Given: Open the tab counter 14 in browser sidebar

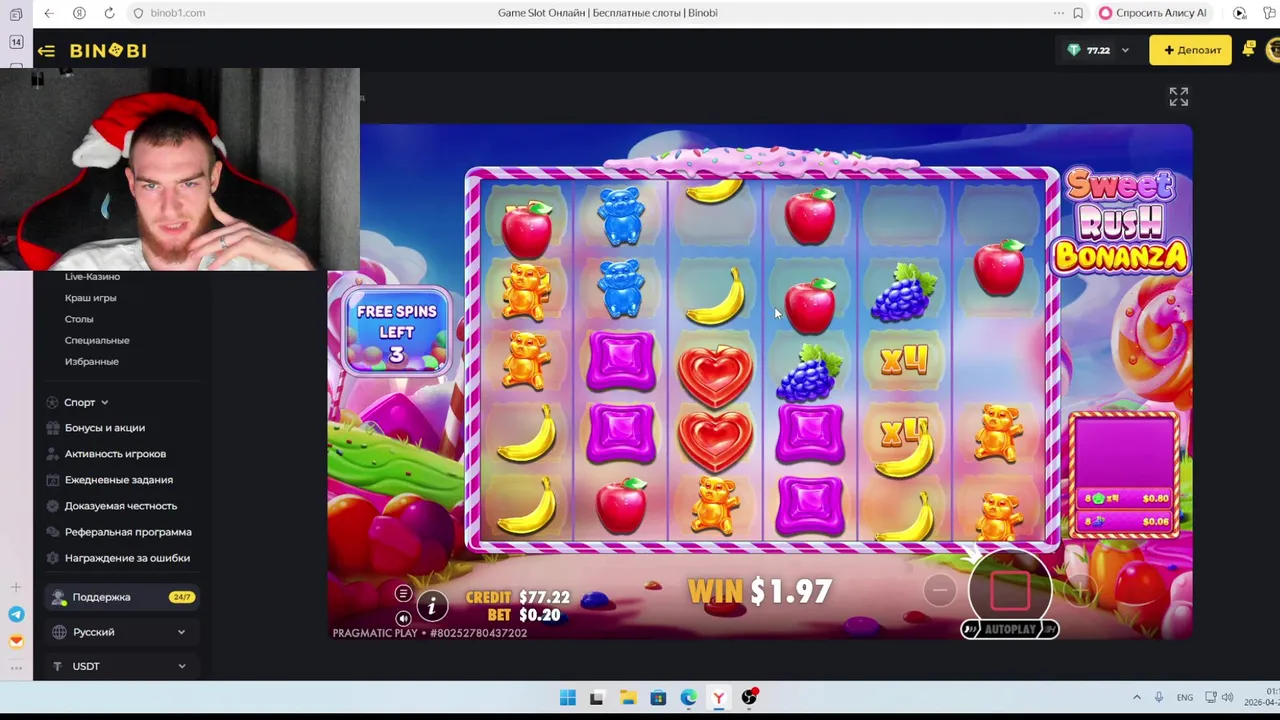Looking at the screenshot, I should tap(16, 42).
